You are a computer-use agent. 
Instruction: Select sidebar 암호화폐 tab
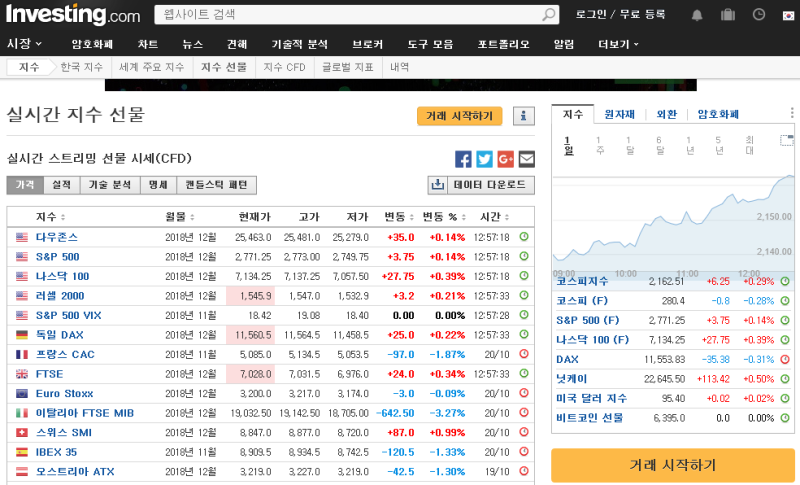(718, 114)
